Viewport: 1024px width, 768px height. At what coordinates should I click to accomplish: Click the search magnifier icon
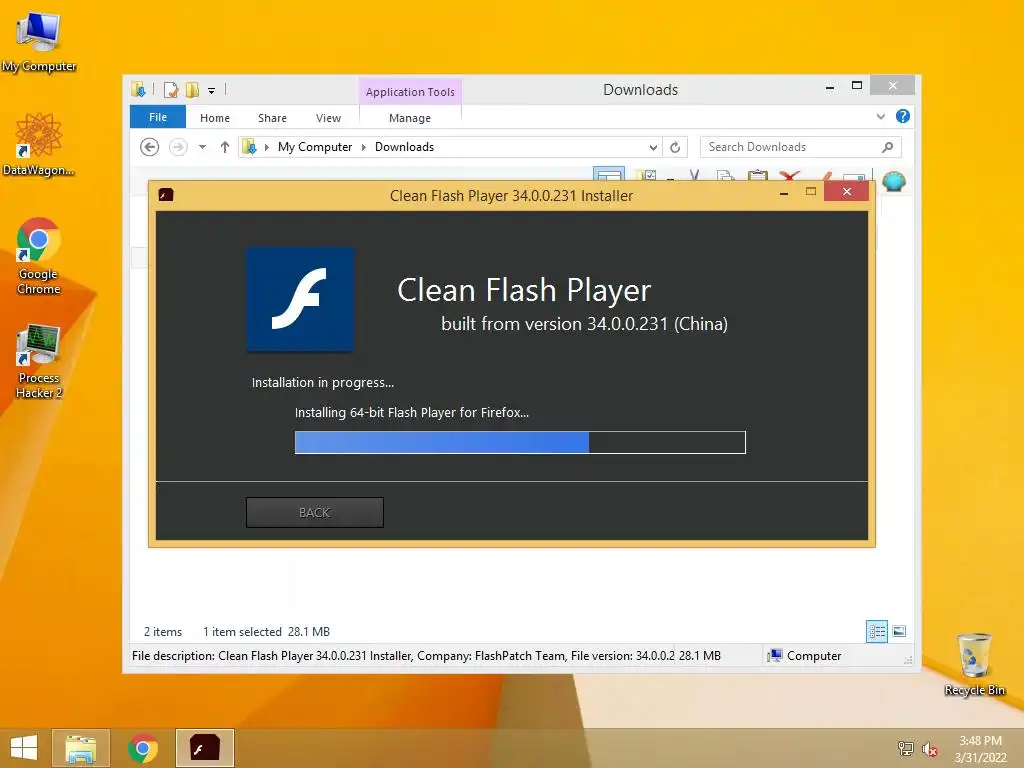point(888,147)
